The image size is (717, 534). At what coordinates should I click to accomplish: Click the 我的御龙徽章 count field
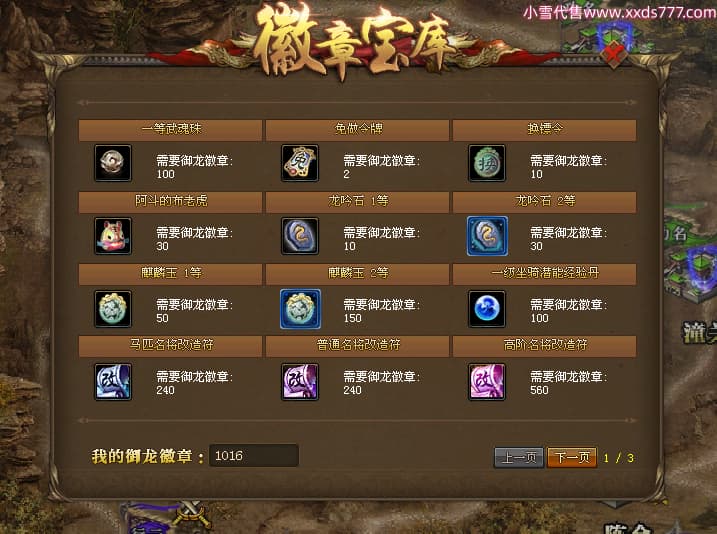[x=254, y=455]
